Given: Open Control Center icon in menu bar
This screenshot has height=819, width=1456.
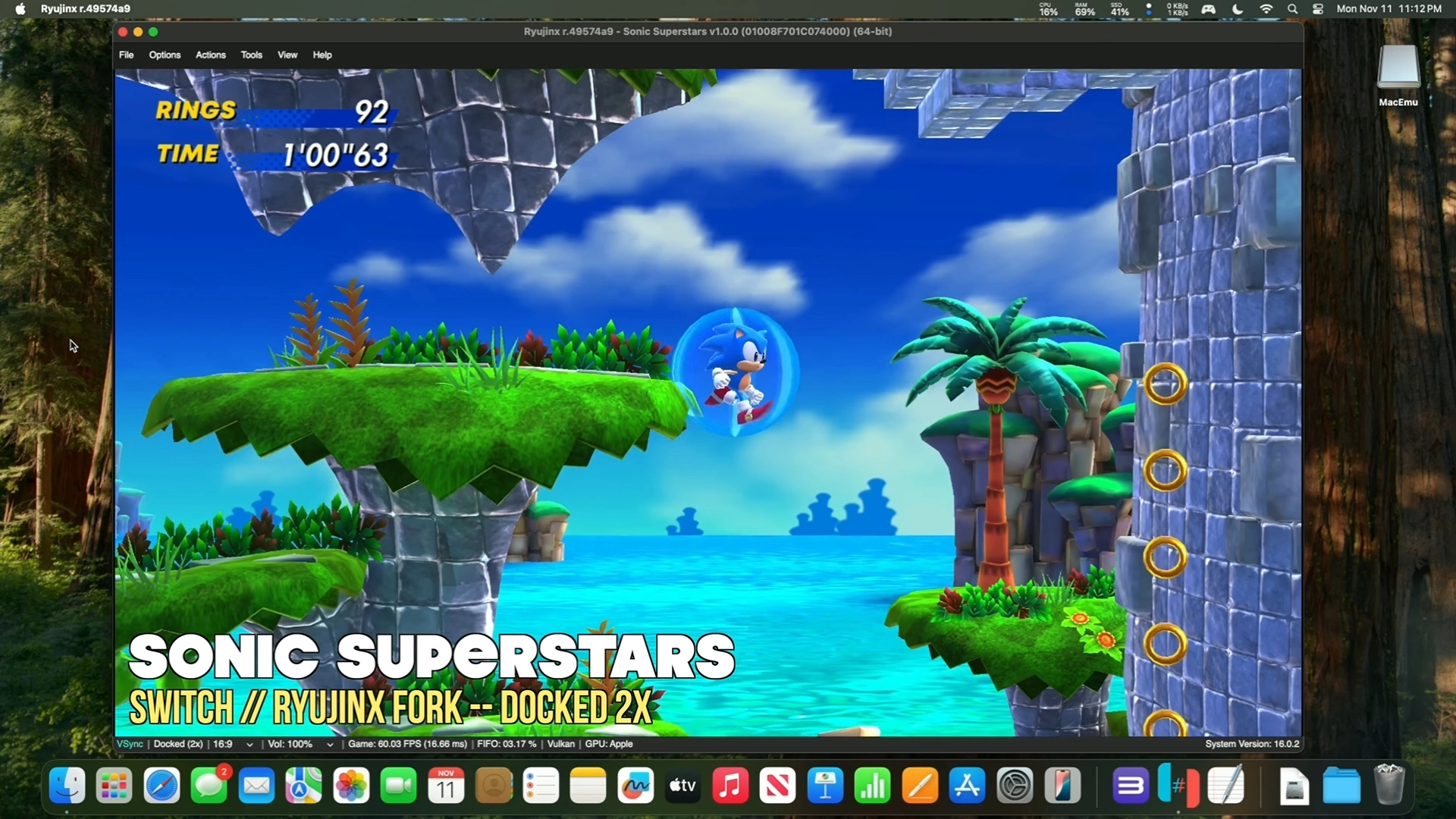Looking at the screenshot, I should pyautogui.click(x=1318, y=9).
